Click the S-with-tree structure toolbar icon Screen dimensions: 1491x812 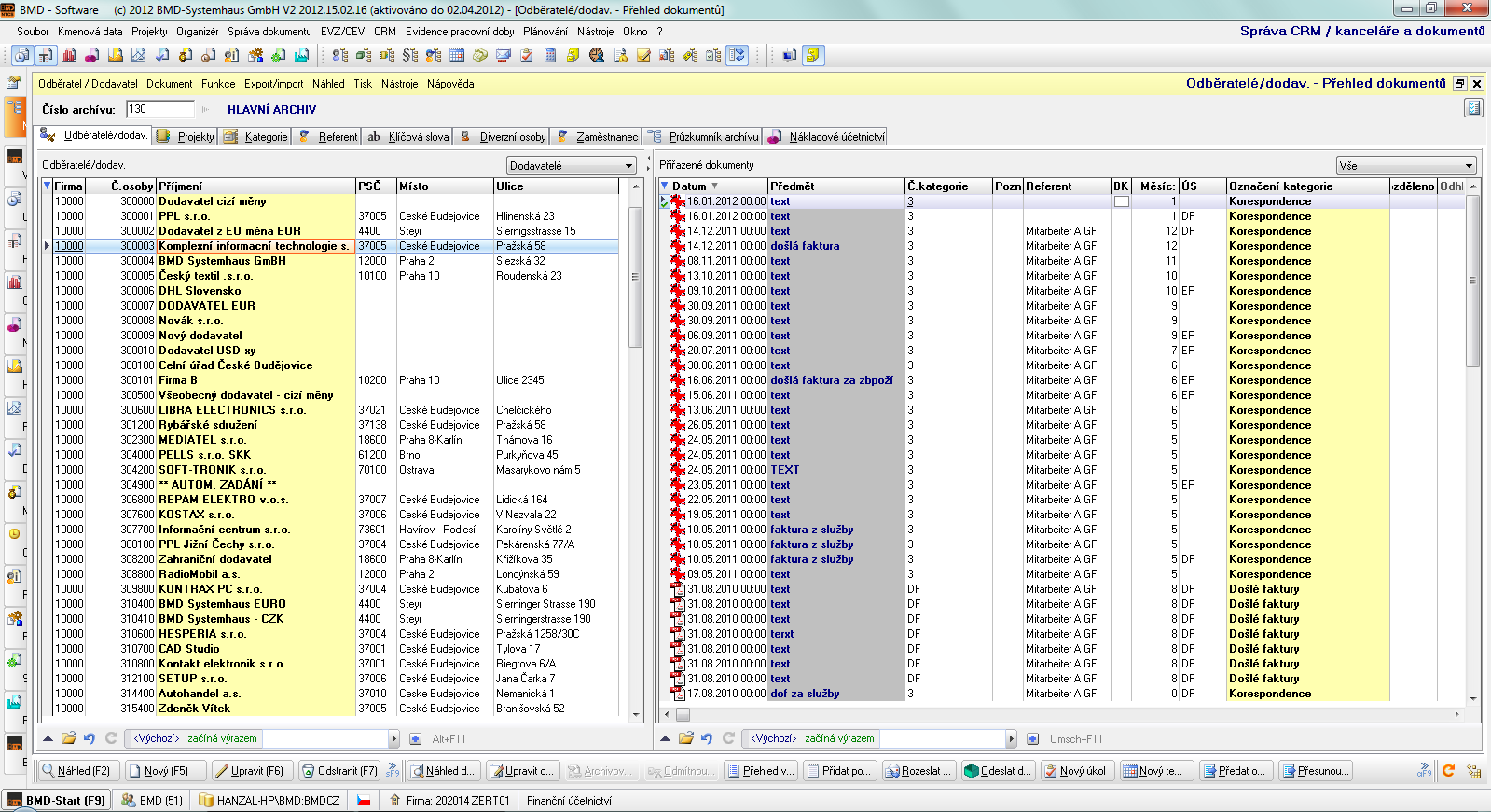tap(410, 55)
